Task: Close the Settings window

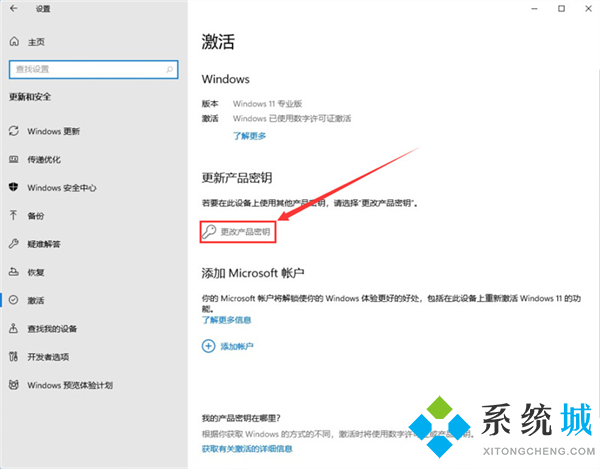Action: pos(589,8)
